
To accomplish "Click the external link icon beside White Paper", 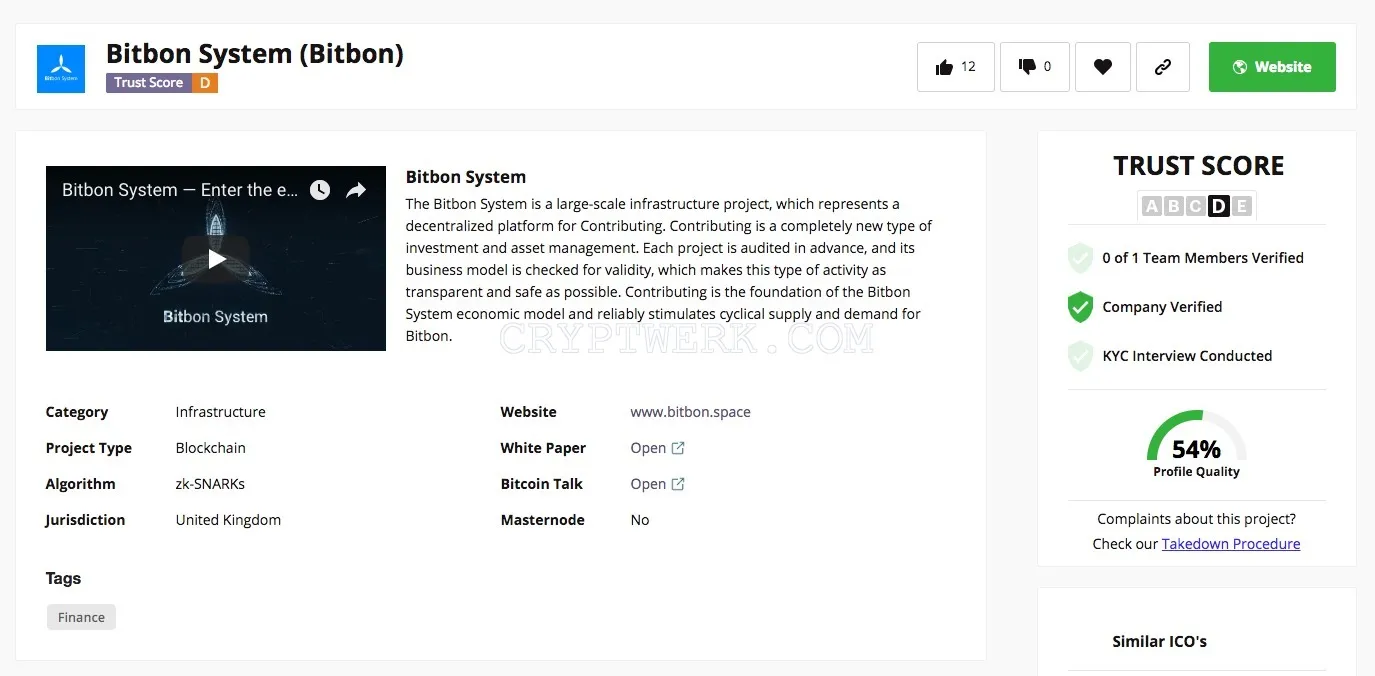I will (x=678, y=448).
